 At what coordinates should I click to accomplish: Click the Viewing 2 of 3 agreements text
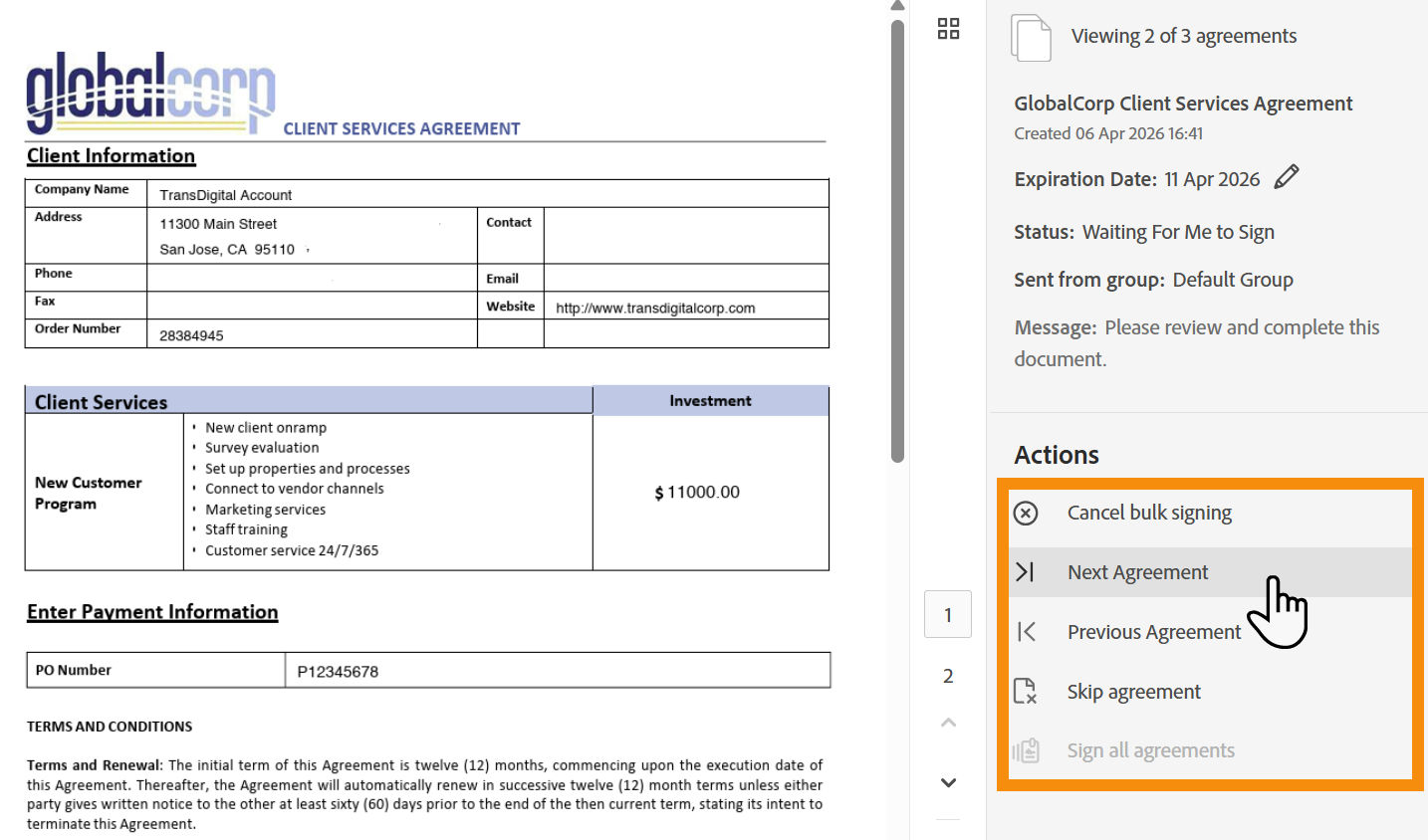[x=1184, y=36]
